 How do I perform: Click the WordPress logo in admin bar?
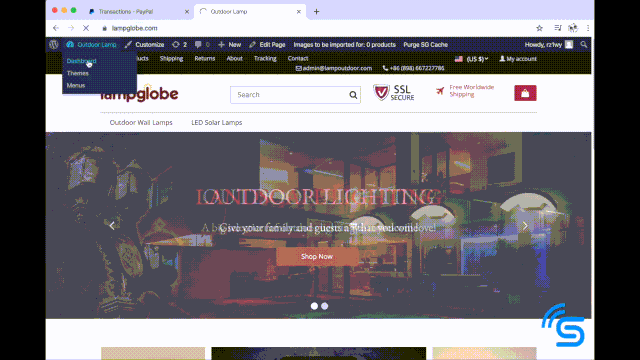click(53, 44)
